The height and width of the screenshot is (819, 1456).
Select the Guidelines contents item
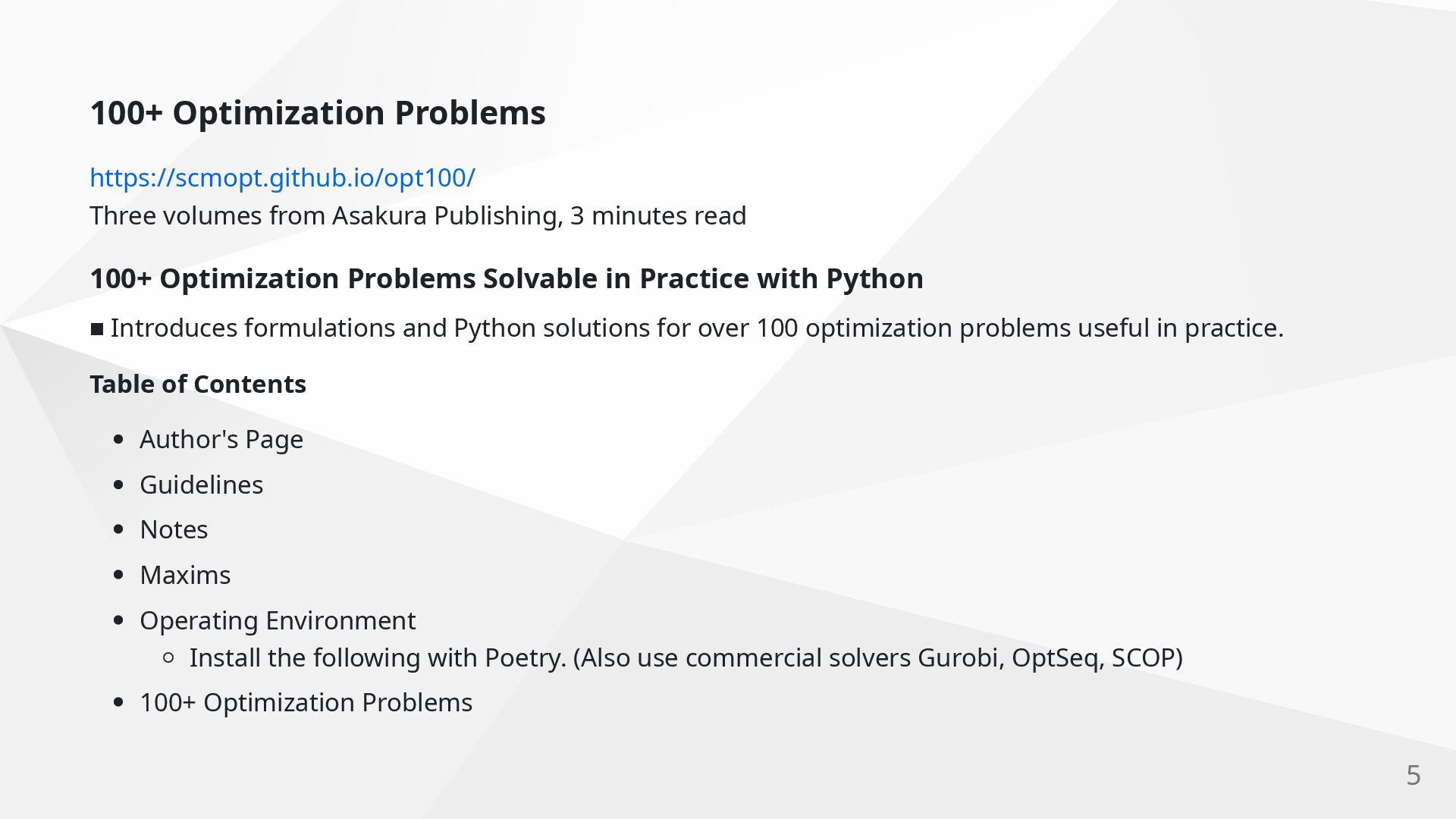click(x=202, y=485)
